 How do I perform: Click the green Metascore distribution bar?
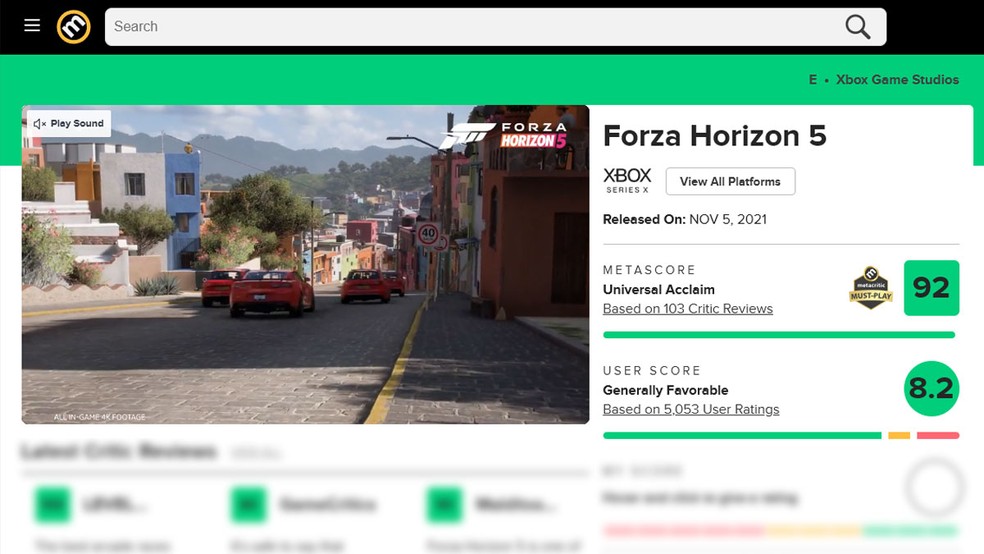(x=779, y=335)
